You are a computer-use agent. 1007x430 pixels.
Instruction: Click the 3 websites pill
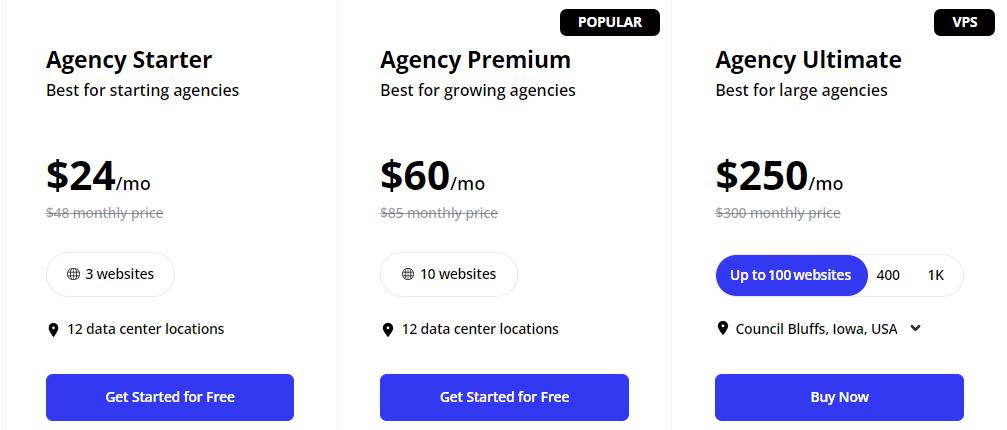pyautogui.click(x=110, y=274)
